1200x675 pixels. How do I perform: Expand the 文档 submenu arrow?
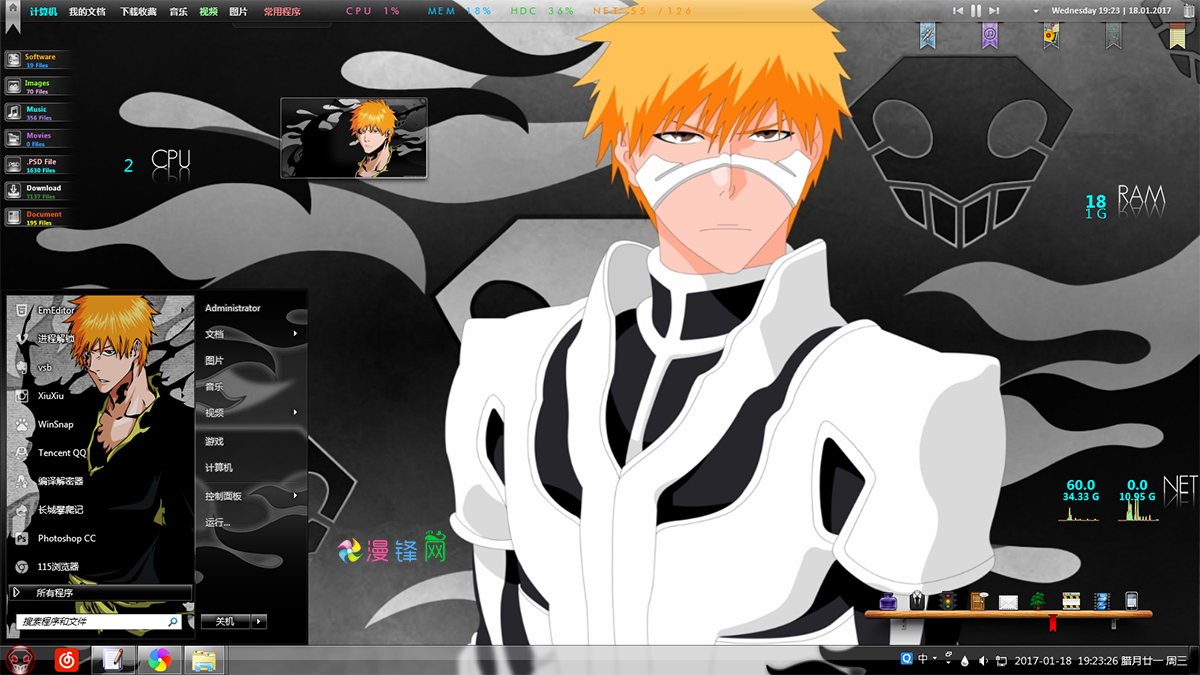(295, 334)
